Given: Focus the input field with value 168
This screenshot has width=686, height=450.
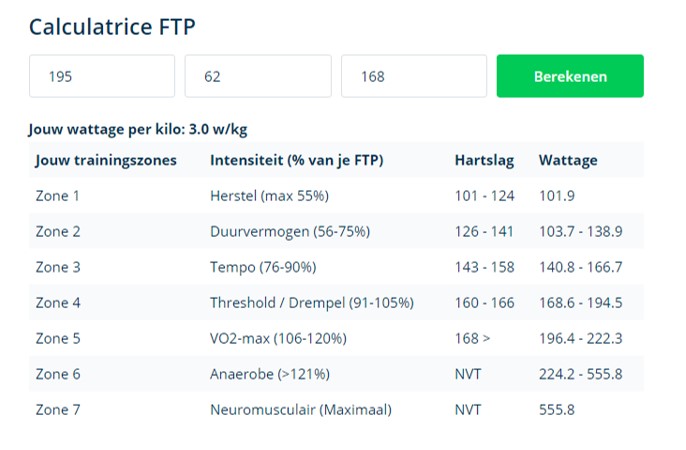Looking at the screenshot, I should (413, 76).
